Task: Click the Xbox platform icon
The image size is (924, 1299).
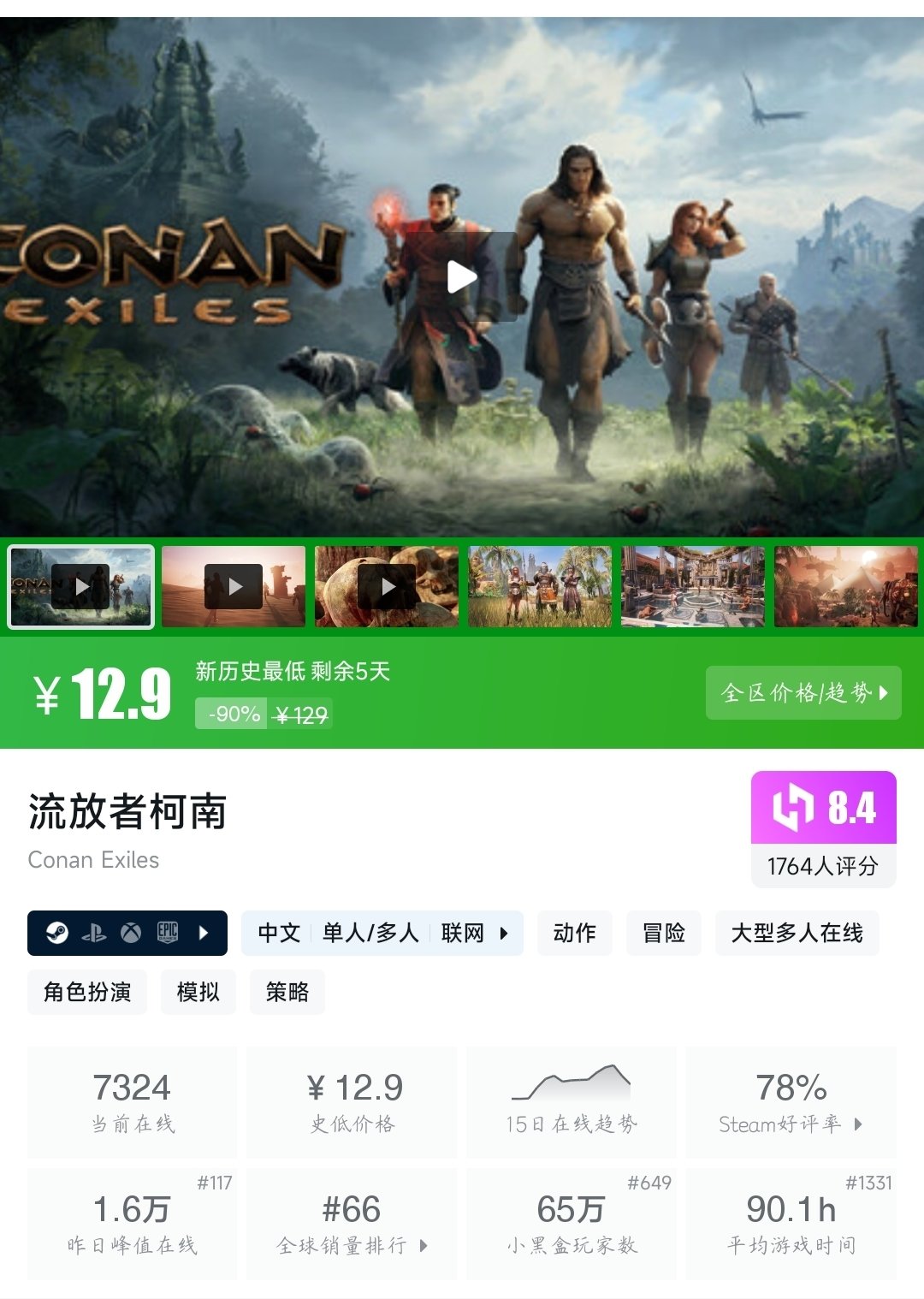Action: click(131, 933)
